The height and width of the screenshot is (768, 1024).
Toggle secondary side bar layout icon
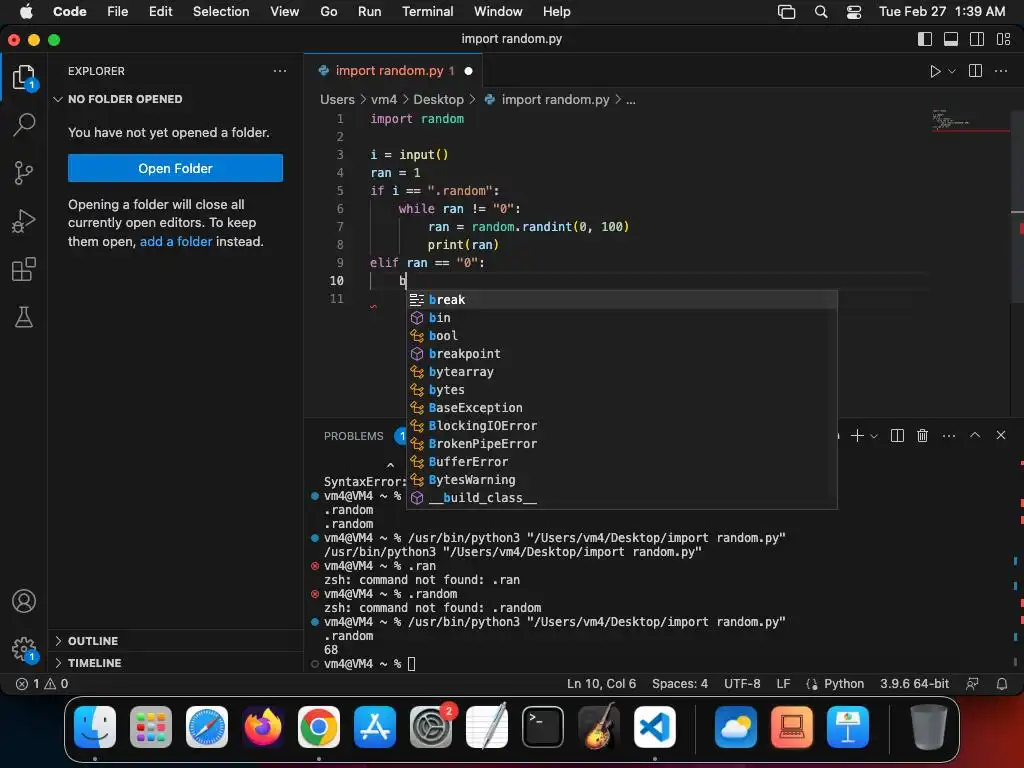tap(977, 39)
